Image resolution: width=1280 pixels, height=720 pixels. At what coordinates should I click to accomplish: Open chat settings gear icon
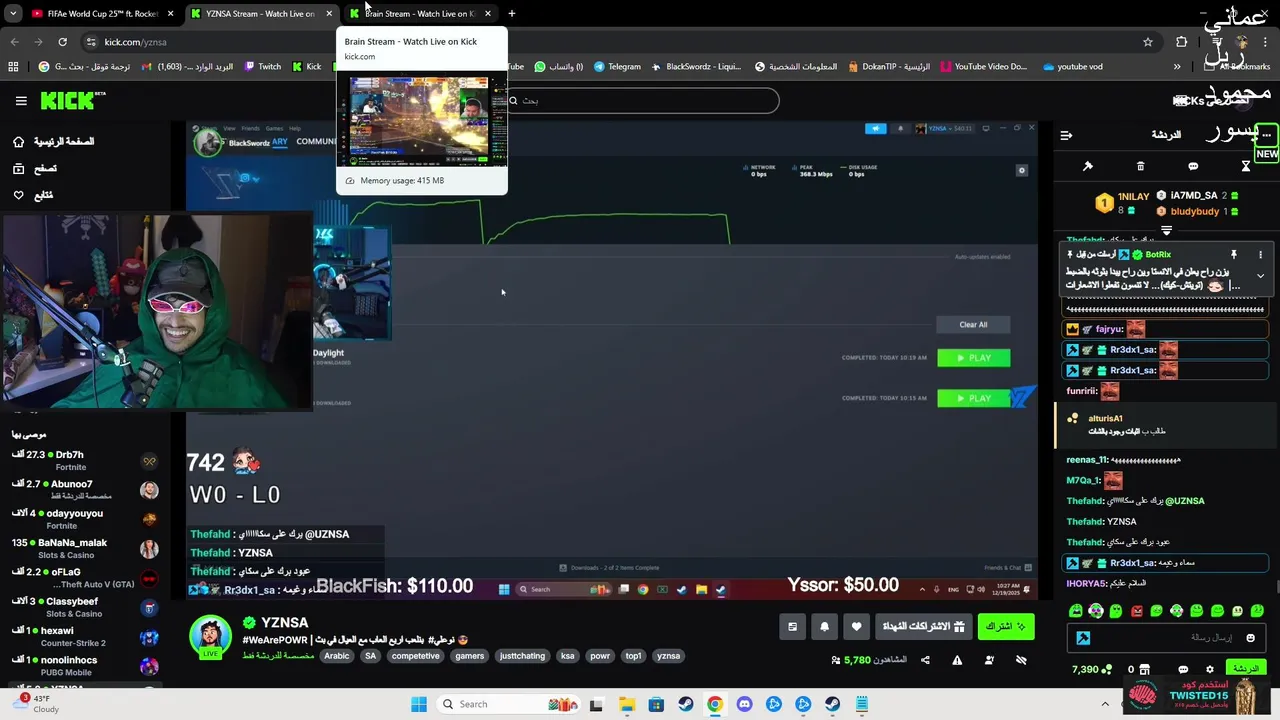click(x=1209, y=669)
